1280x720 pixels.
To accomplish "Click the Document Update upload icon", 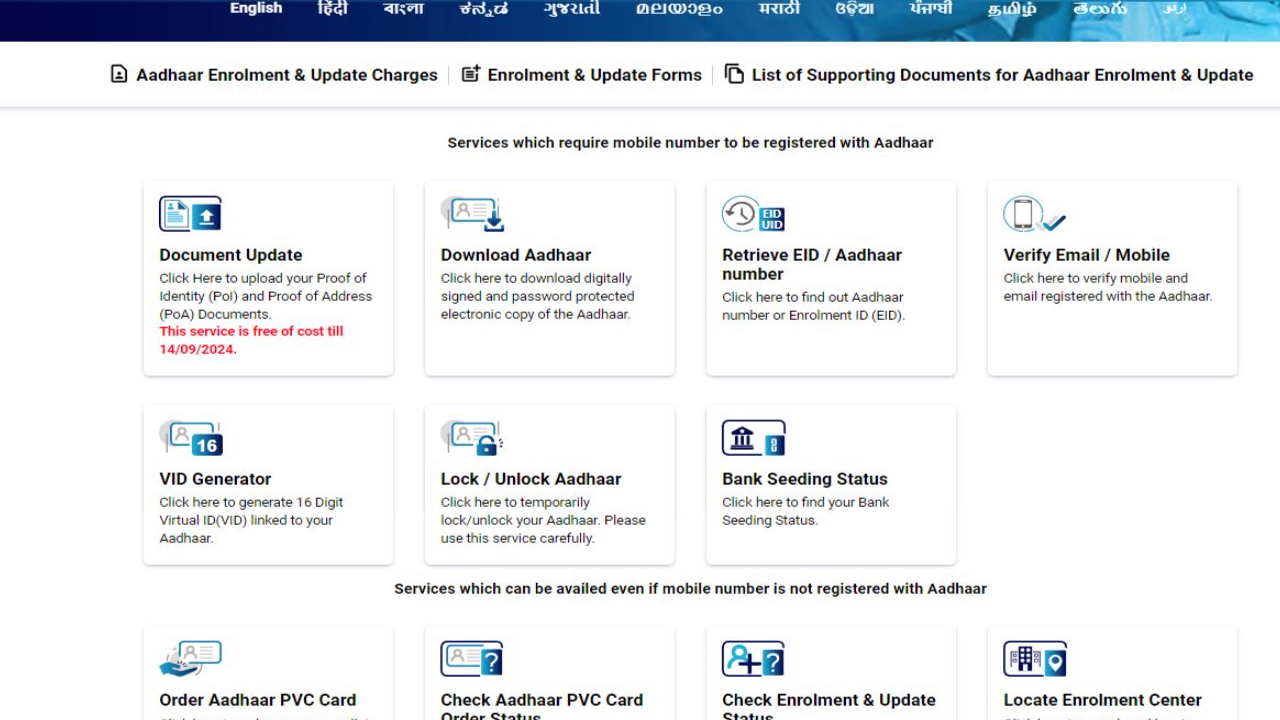I will coord(190,214).
